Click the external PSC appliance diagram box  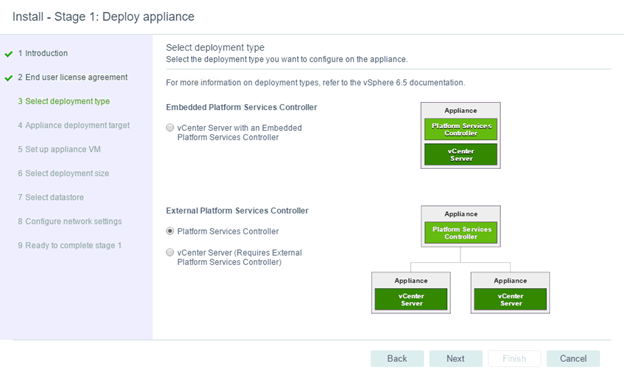tap(460, 226)
